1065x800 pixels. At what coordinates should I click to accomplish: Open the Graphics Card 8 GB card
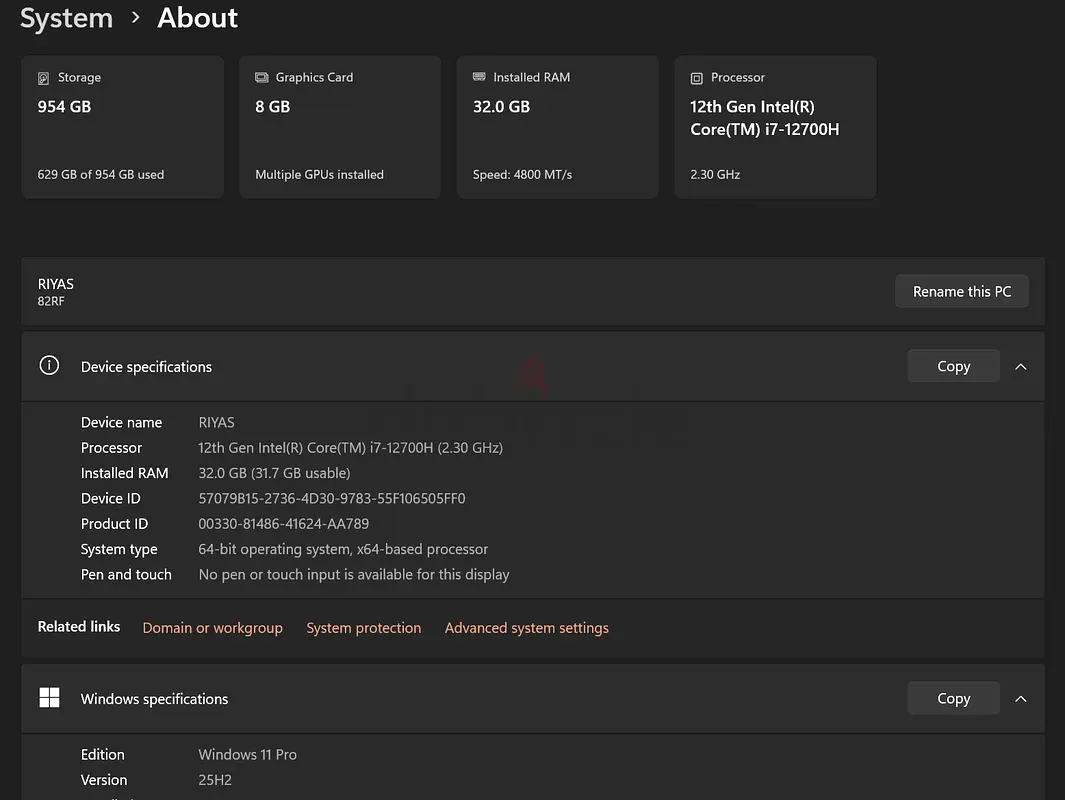[340, 127]
